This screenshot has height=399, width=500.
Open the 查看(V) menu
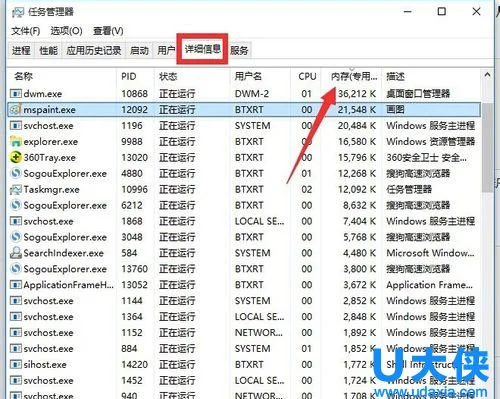tap(108, 31)
